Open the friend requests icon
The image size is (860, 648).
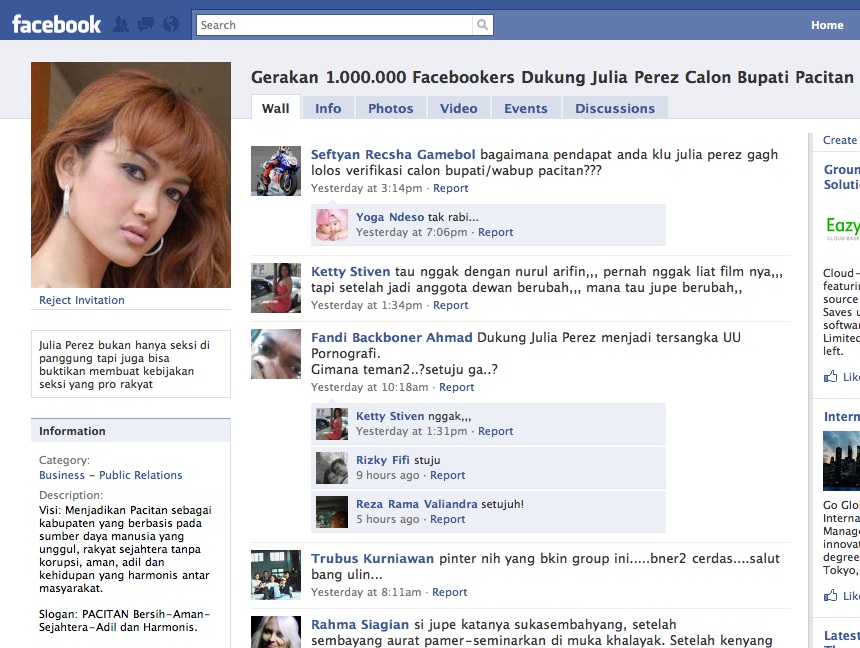point(121,24)
